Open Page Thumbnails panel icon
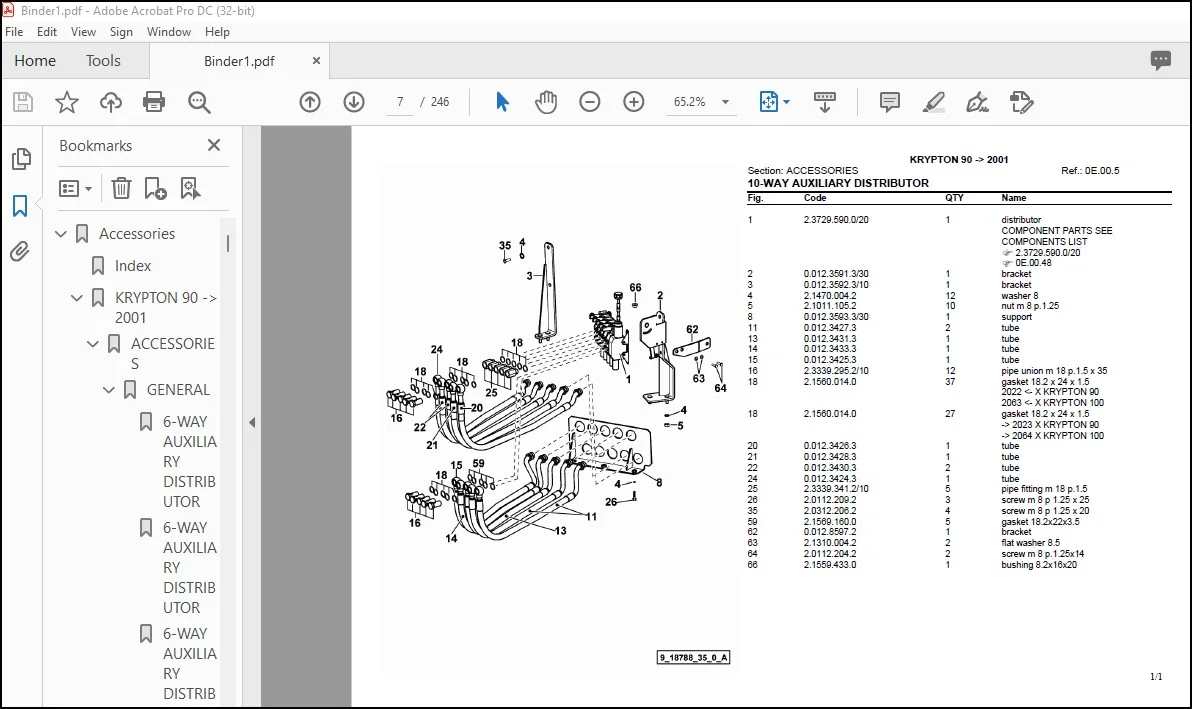This screenshot has height=709, width=1192. [21, 159]
